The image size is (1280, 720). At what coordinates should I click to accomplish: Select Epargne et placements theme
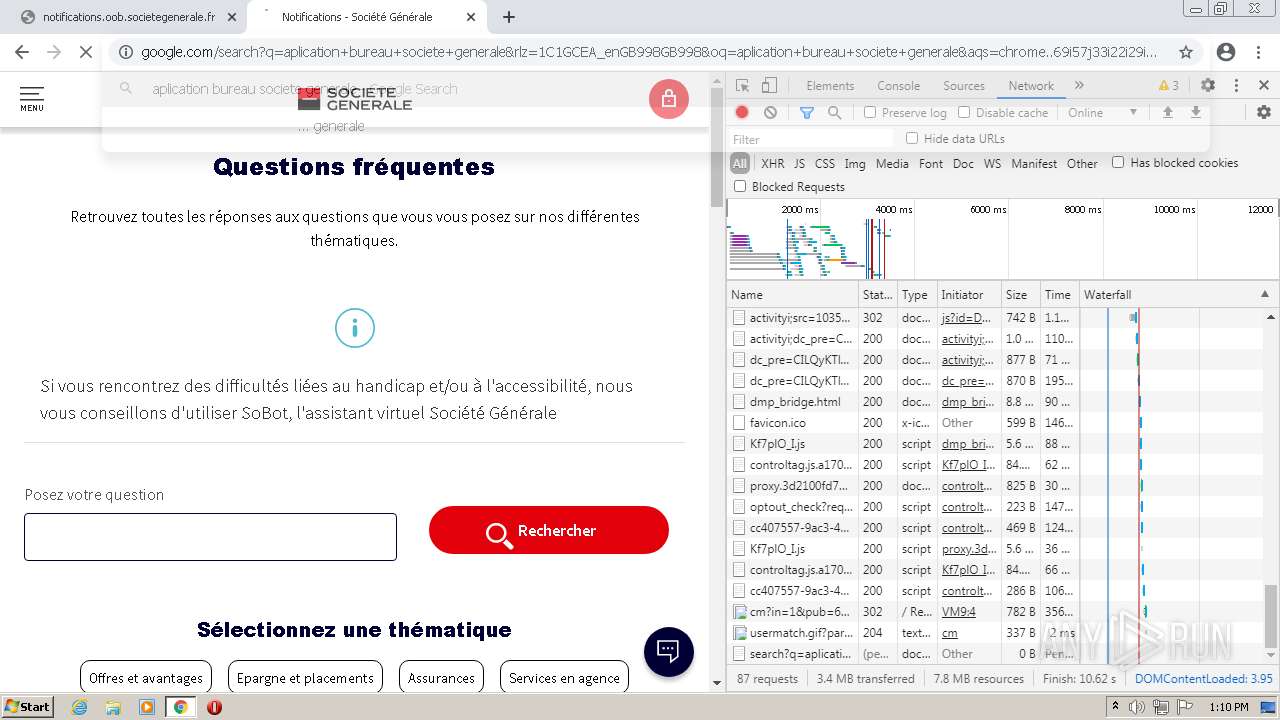point(305,677)
